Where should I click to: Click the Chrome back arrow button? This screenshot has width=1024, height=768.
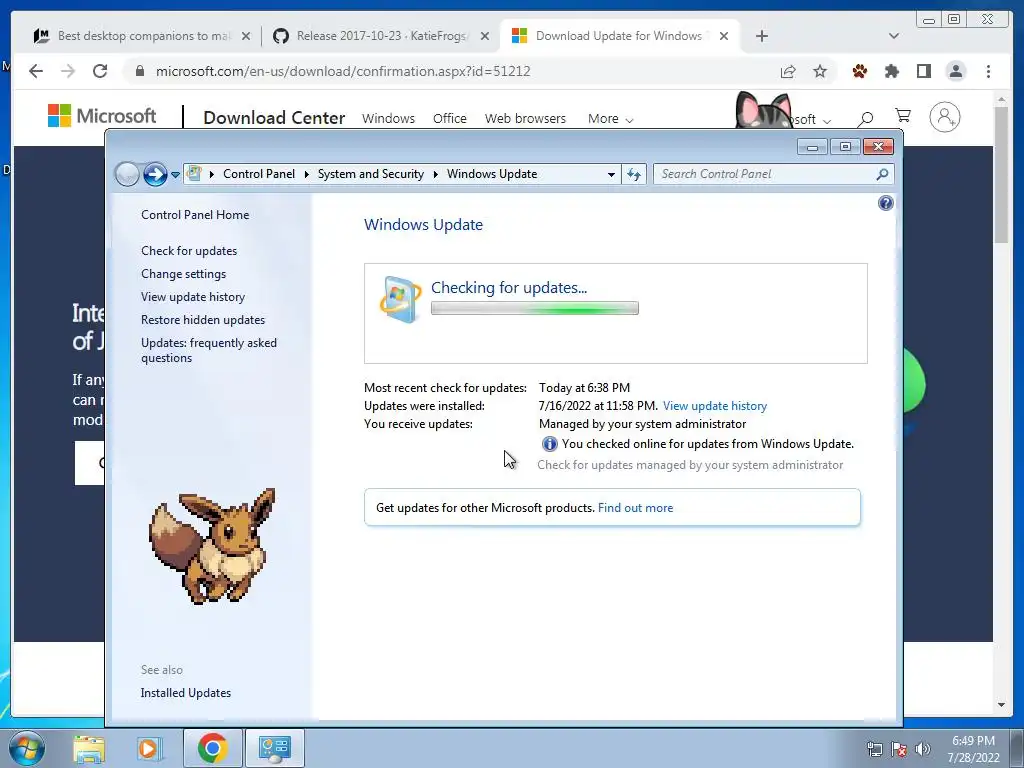(36, 71)
